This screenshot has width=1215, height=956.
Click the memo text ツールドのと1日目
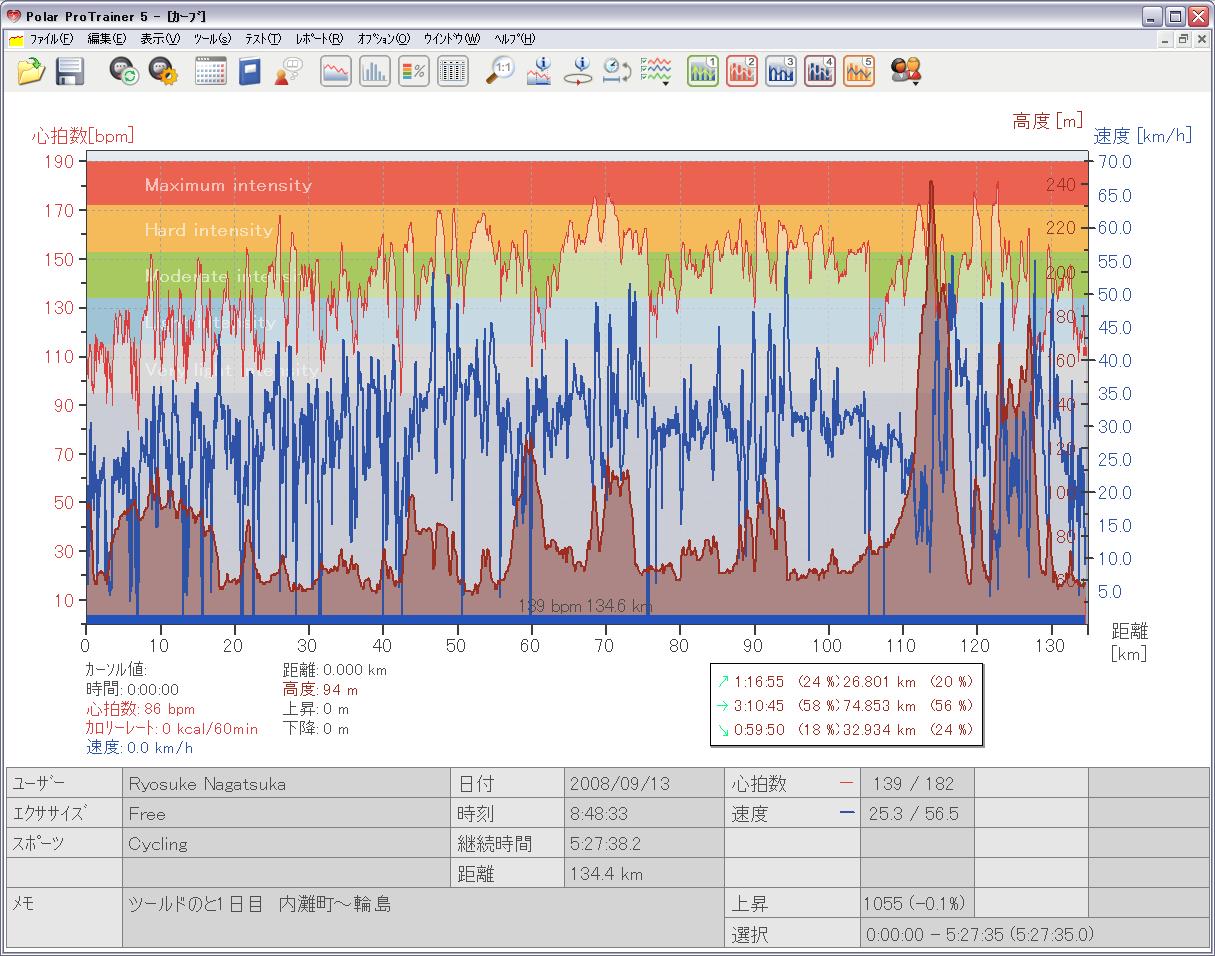[260, 904]
